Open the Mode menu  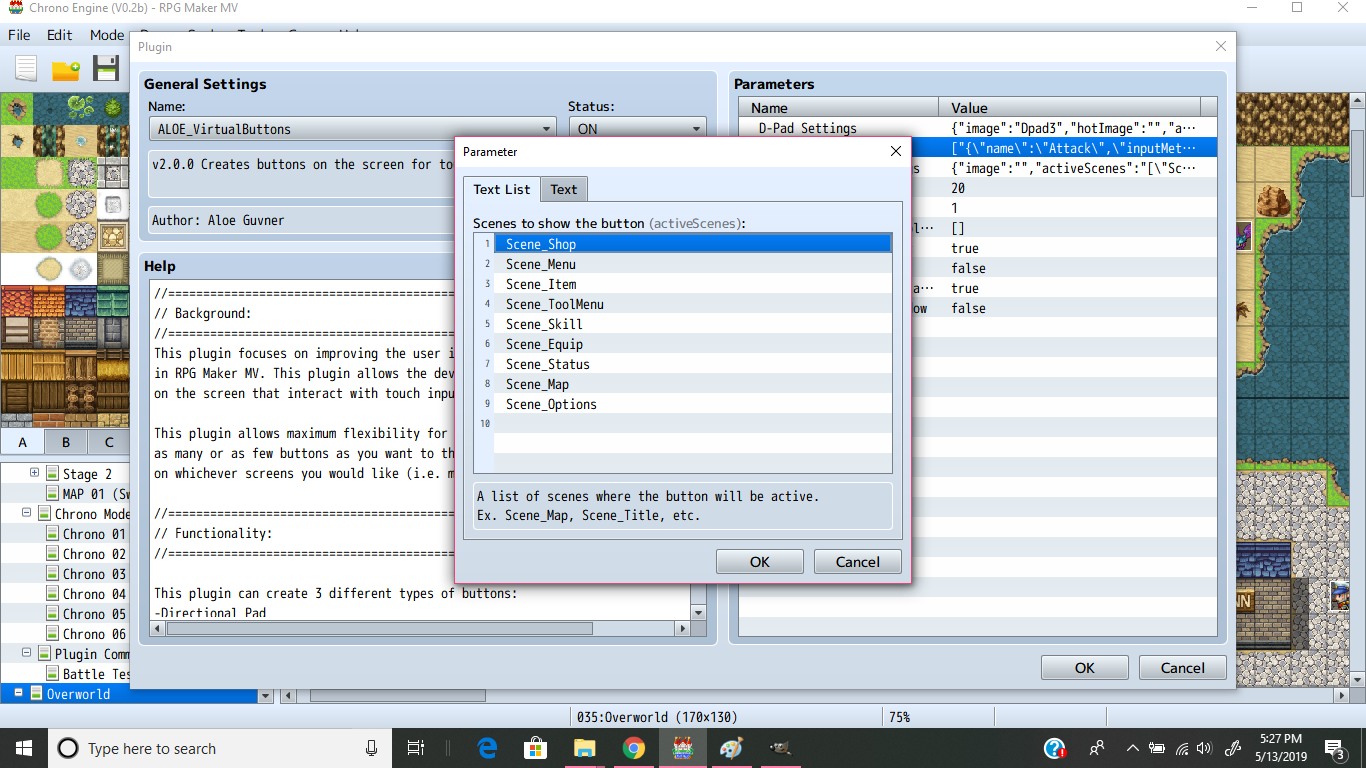pos(107,34)
